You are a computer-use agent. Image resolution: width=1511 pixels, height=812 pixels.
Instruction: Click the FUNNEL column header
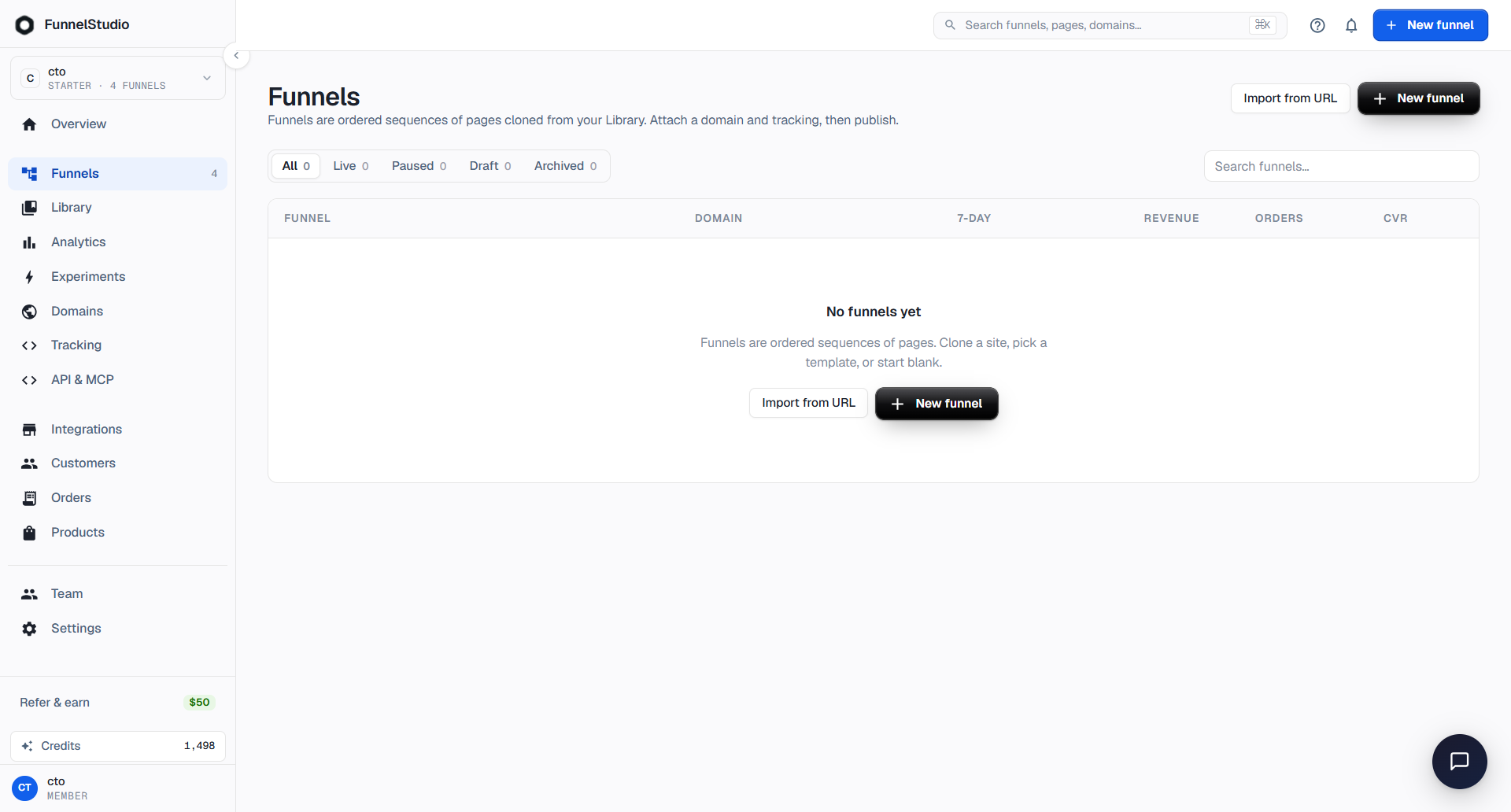point(307,219)
